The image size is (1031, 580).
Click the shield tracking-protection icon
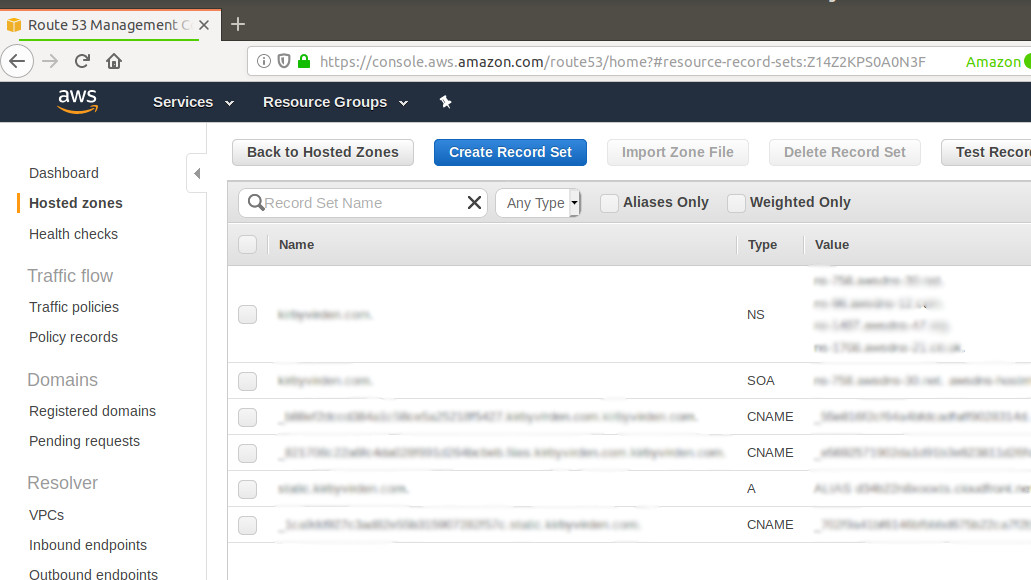pyautogui.click(x=284, y=61)
